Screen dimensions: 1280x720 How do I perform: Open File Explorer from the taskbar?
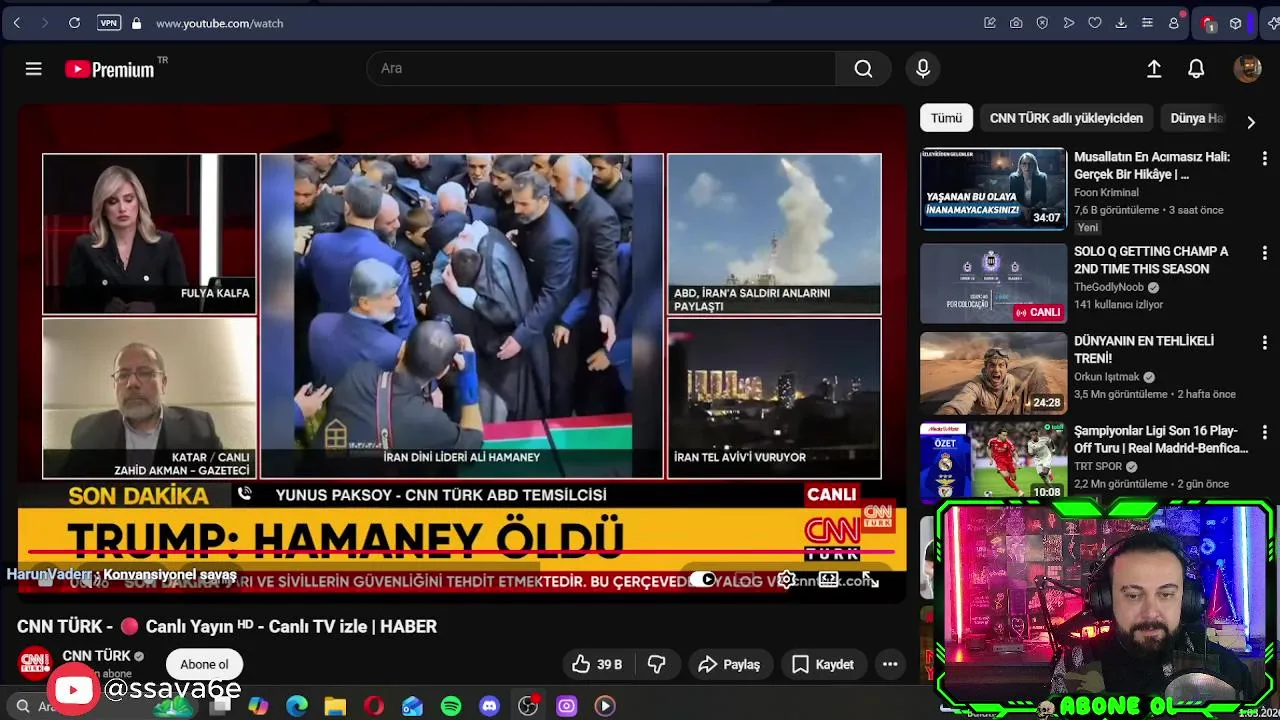[x=335, y=706]
